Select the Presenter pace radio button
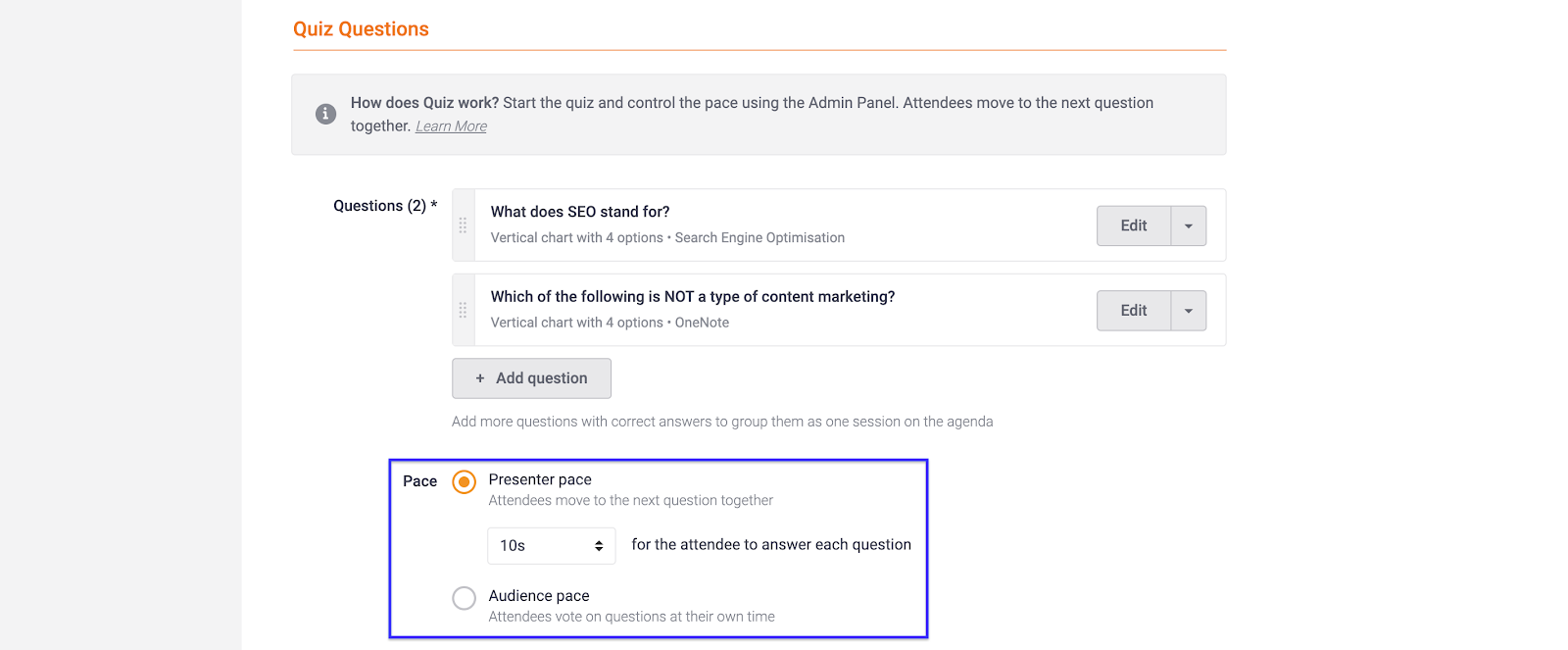This screenshot has width=1568, height=650. point(464,481)
